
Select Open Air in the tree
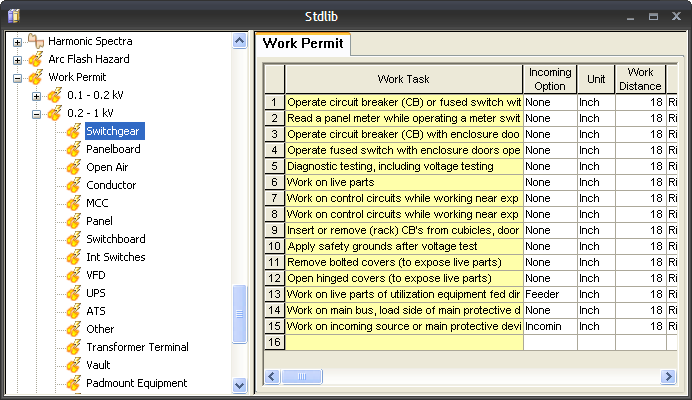(107, 167)
